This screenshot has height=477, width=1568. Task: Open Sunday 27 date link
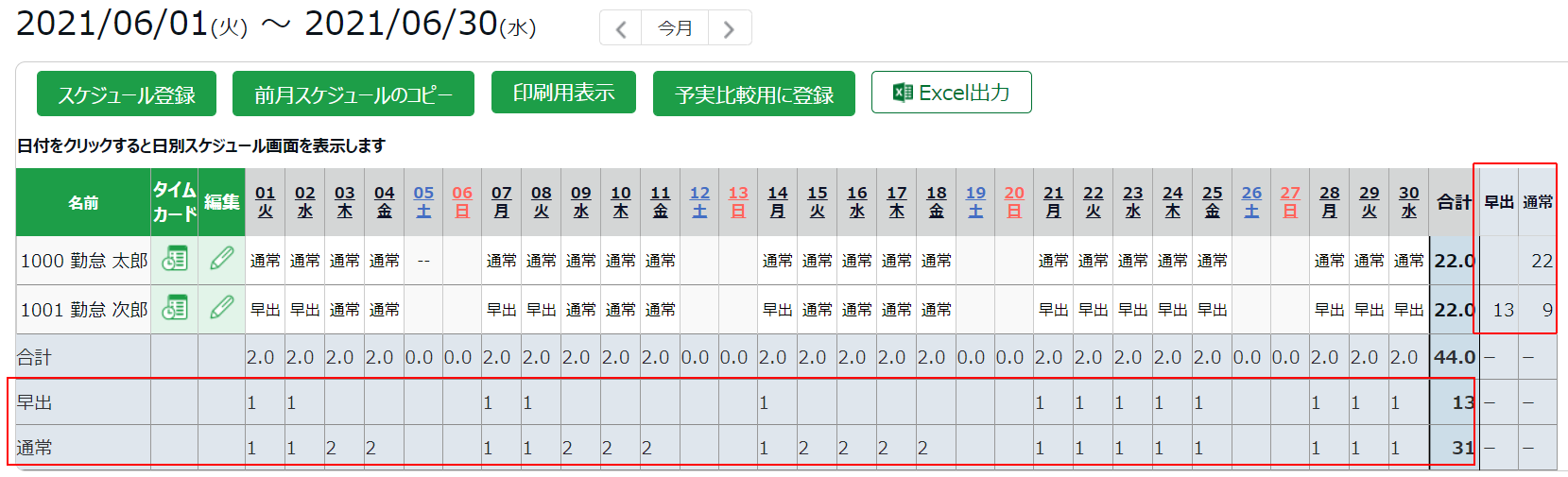pyautogui.click(x=1290, y=201)
